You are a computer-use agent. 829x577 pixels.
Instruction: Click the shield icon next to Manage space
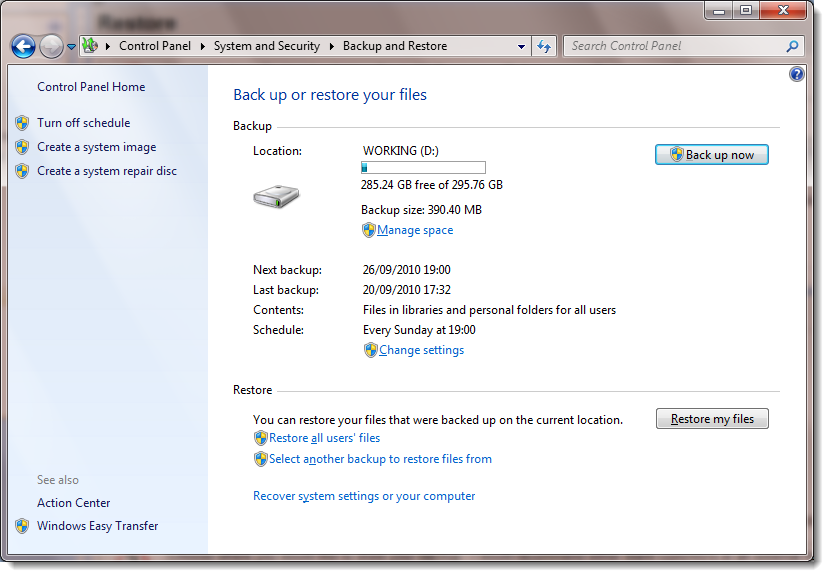tap(369, 230)
